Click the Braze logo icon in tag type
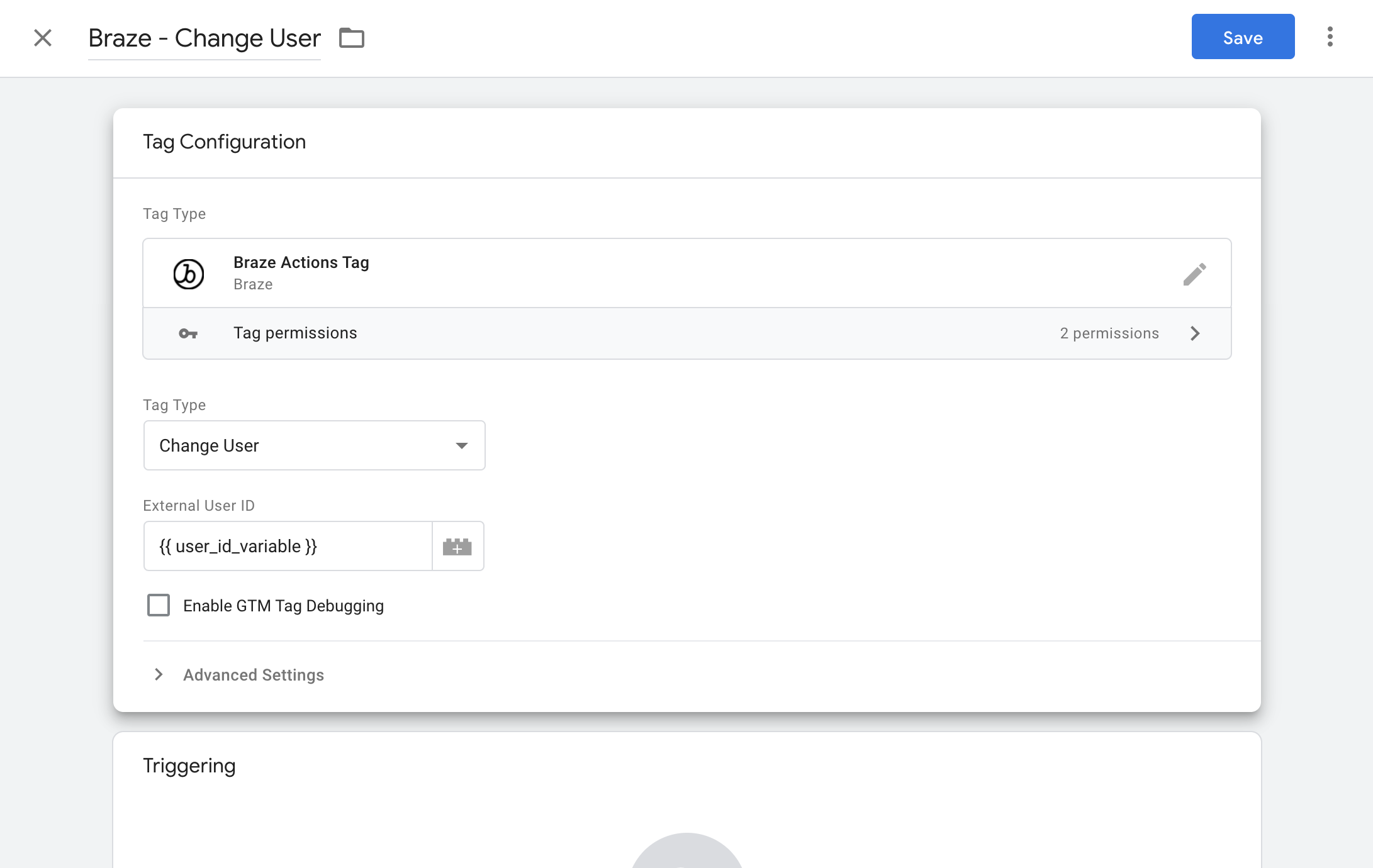1373x868 pixels. click(x=189, y=273)
